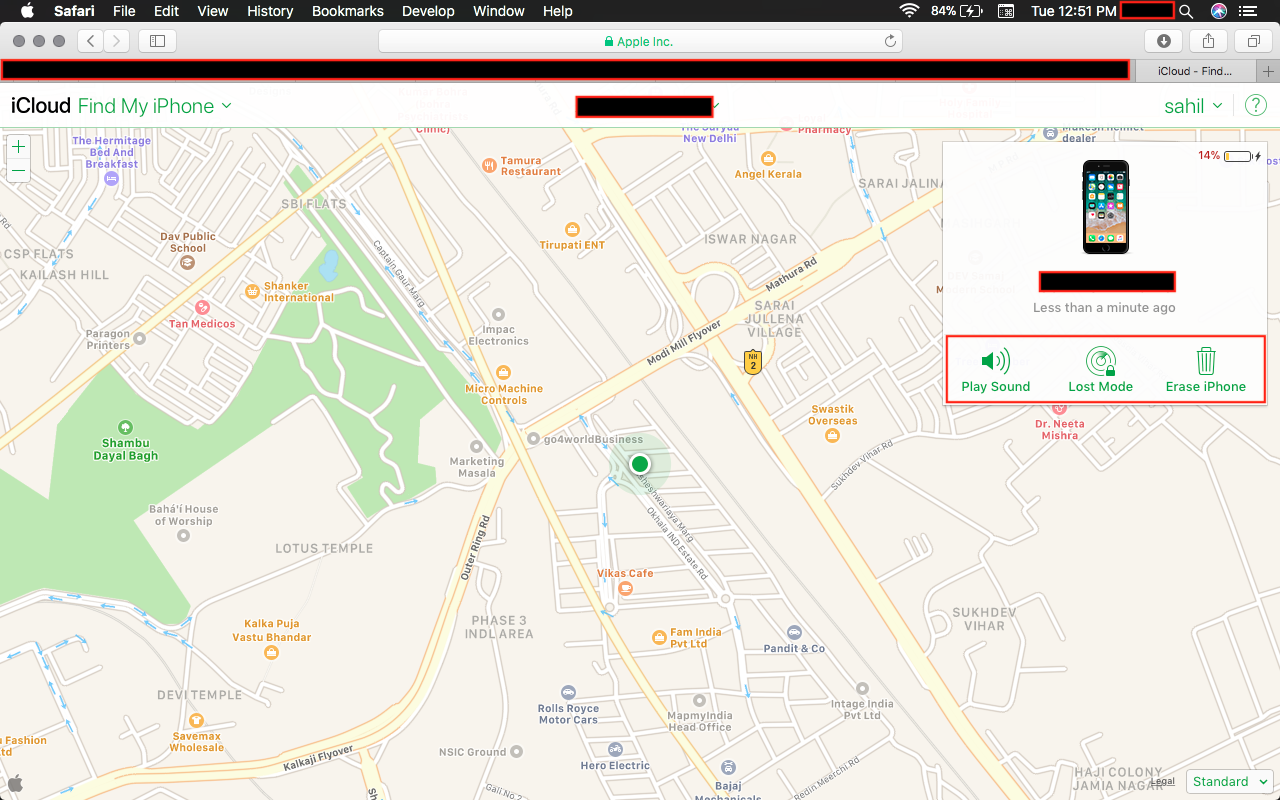Open the History menu
This screenshot has height=800, width=1280.
point(270,11)
